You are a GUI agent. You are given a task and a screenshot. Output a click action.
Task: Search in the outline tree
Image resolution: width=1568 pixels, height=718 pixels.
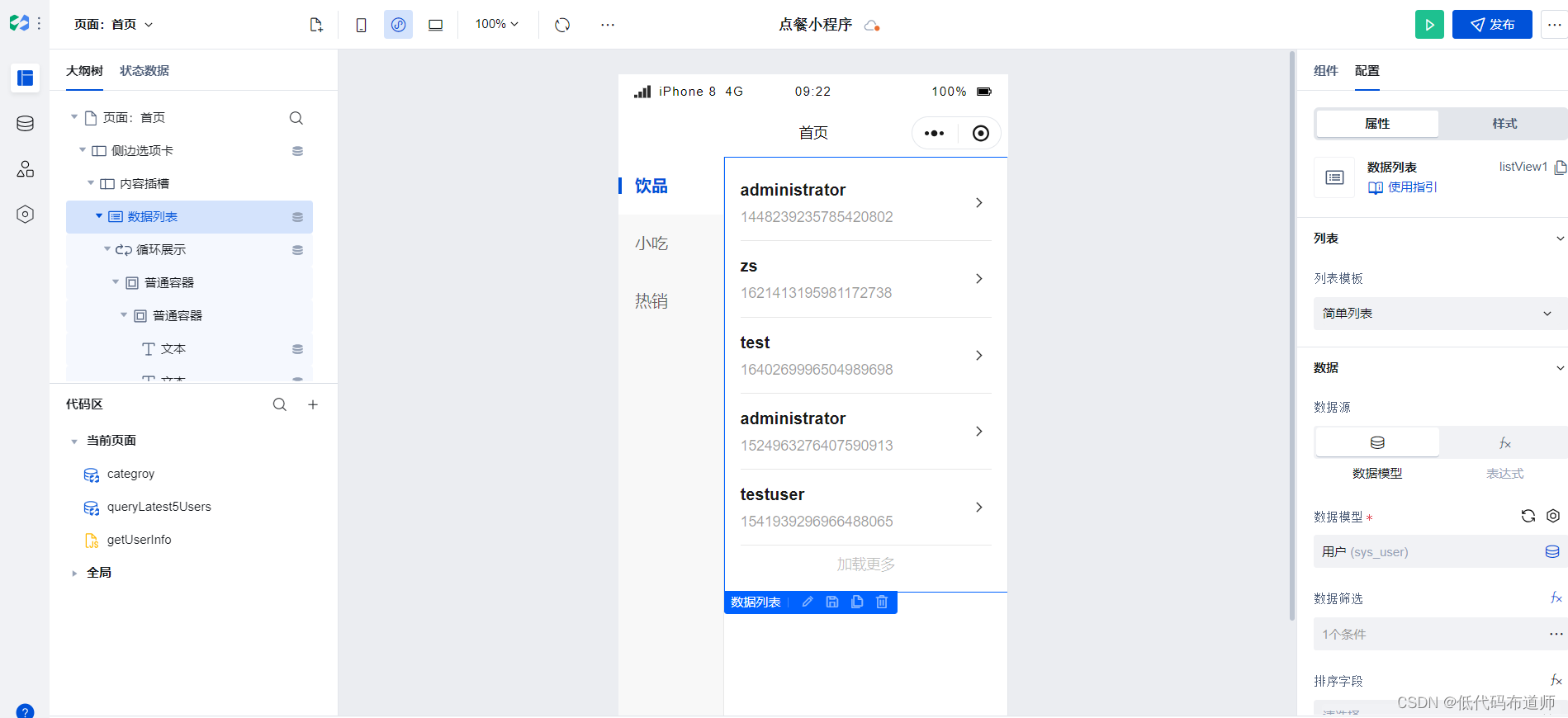point(296,118)
